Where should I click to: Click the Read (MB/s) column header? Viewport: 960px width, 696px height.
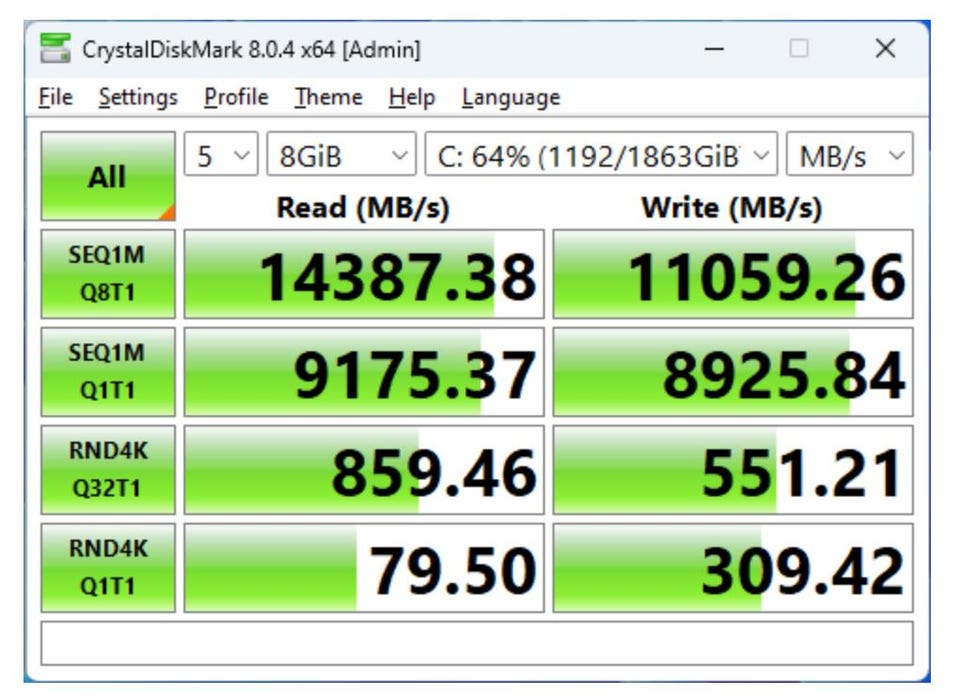363,208
